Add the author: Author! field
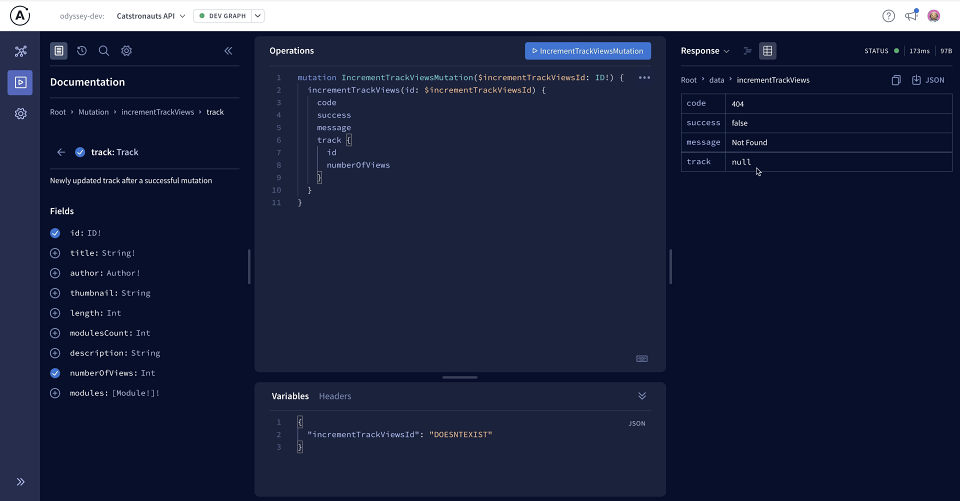The height and width of the screenshot is (501, 960). (x=55, y=273)
